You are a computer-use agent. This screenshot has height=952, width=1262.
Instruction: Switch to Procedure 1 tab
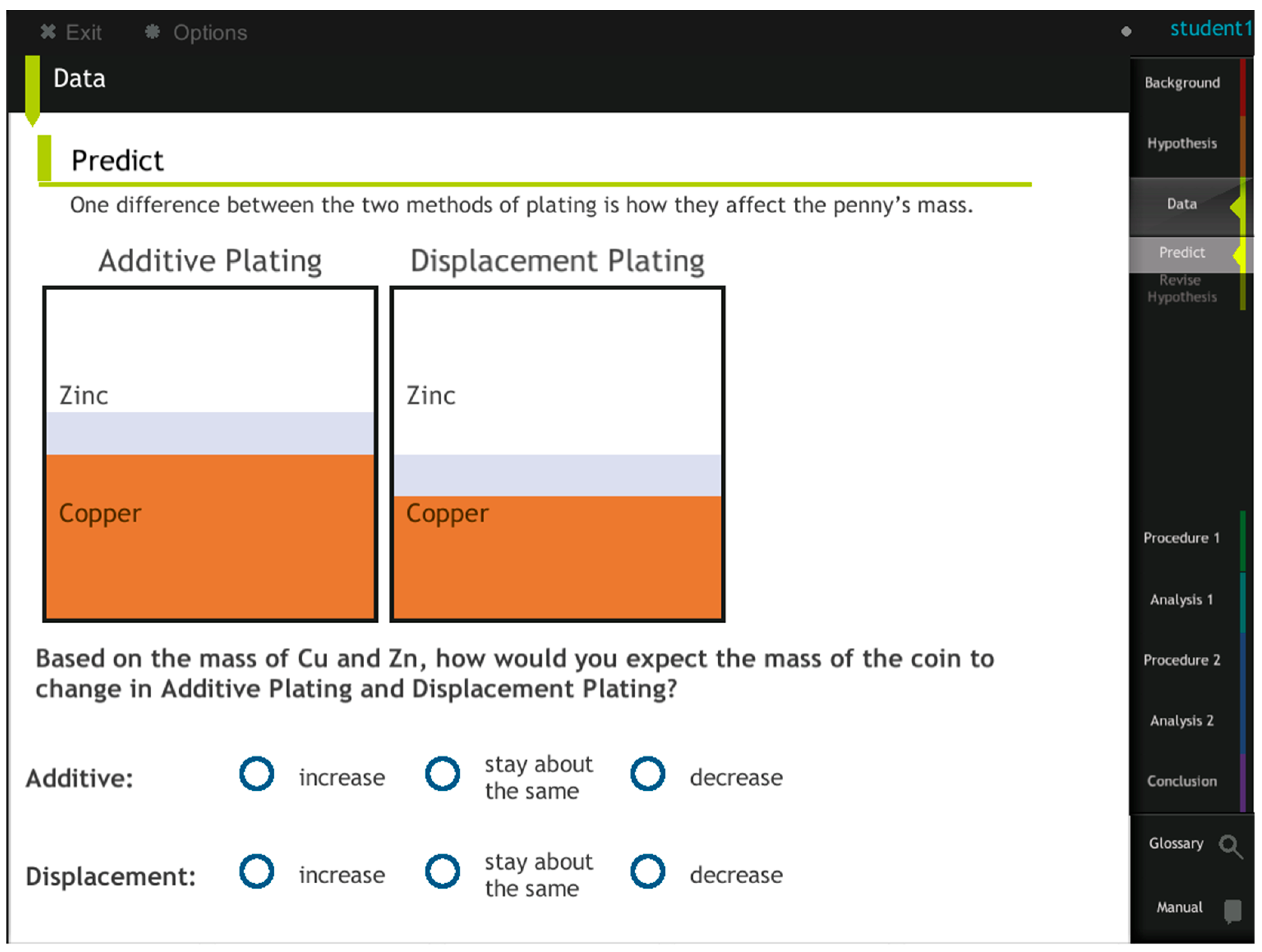1182,538
